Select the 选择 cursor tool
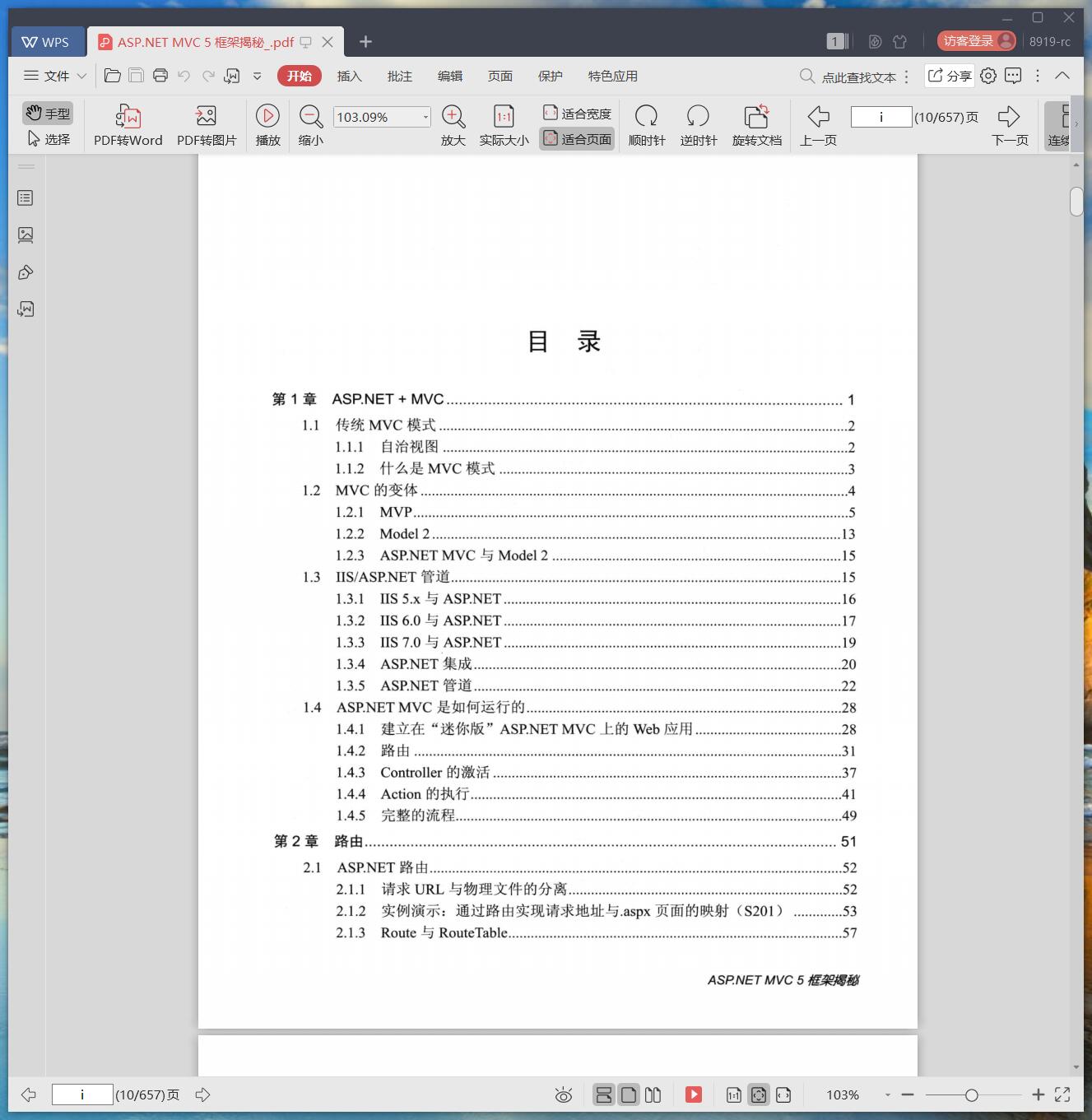Screen dimensions: 1092x1120 pos(48,138)
